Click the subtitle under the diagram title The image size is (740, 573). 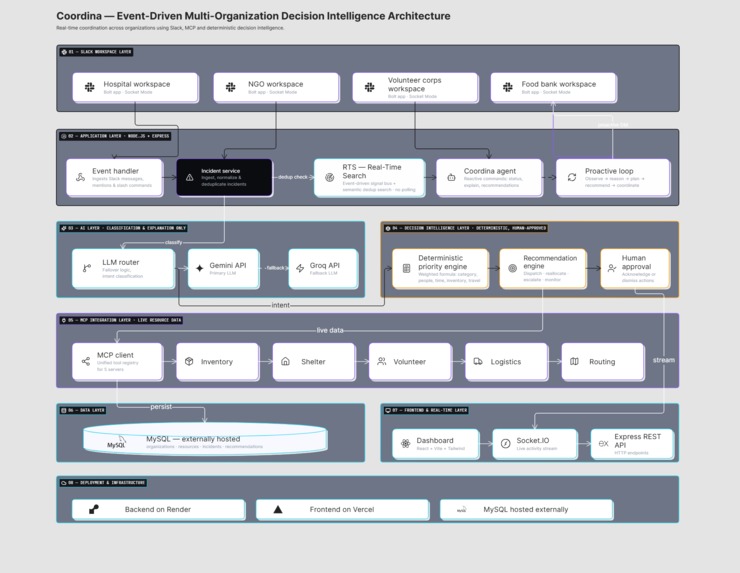(170, 28)
